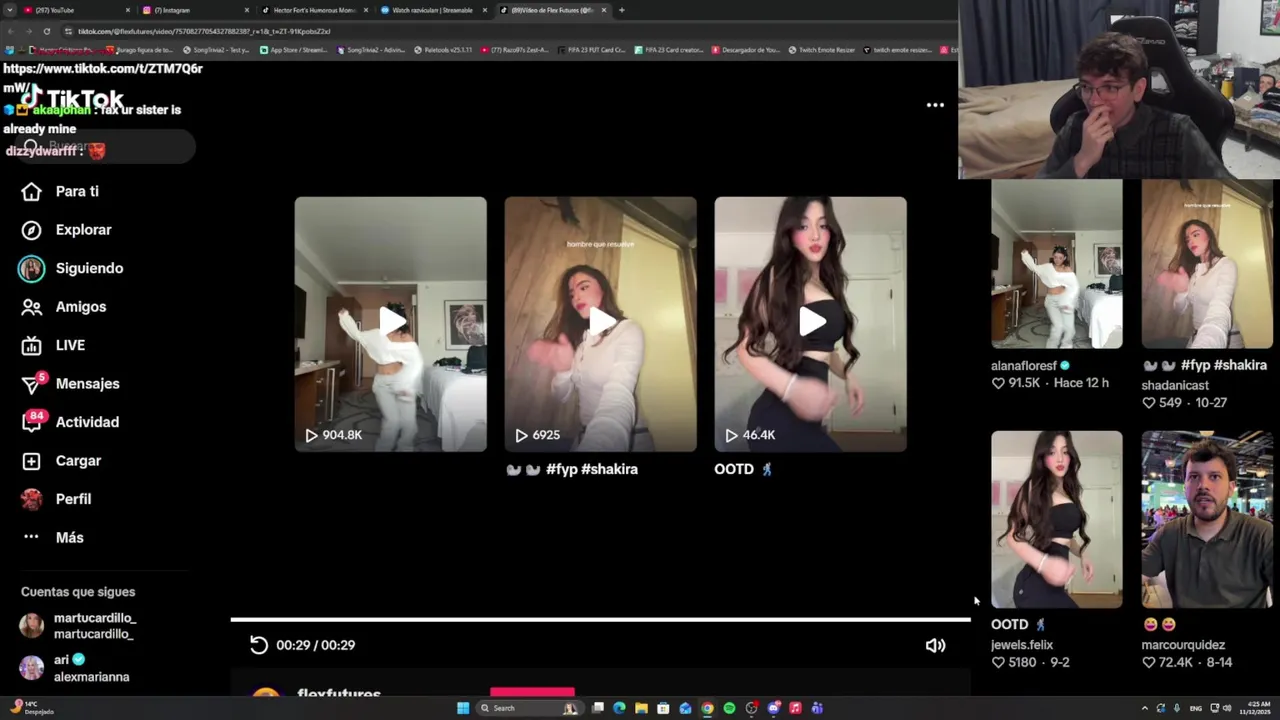Click flexfutures author name below video
The width and height of the screenshot is (1280, 720).
point(339,693)
